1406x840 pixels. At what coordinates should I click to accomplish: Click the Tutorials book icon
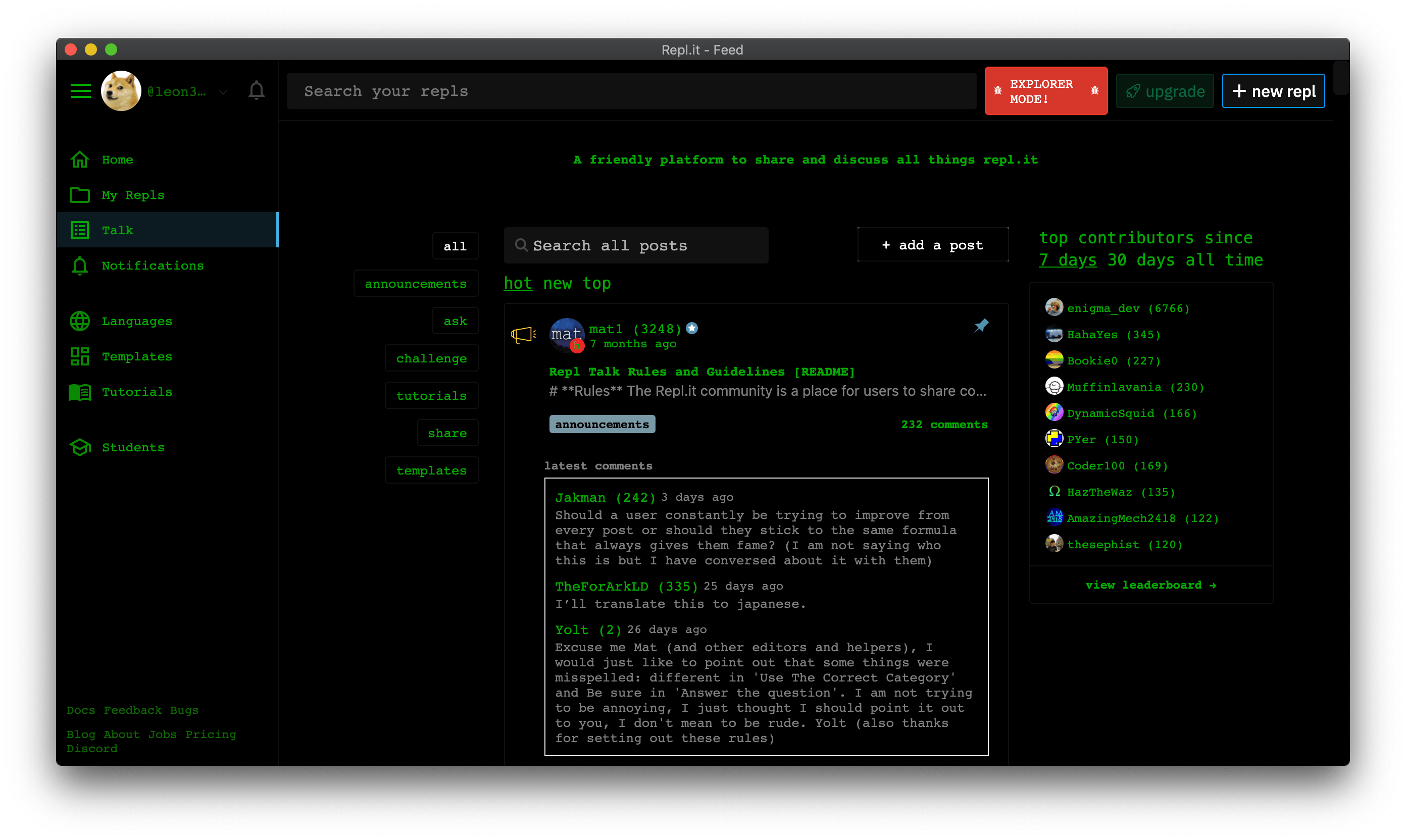80,392
